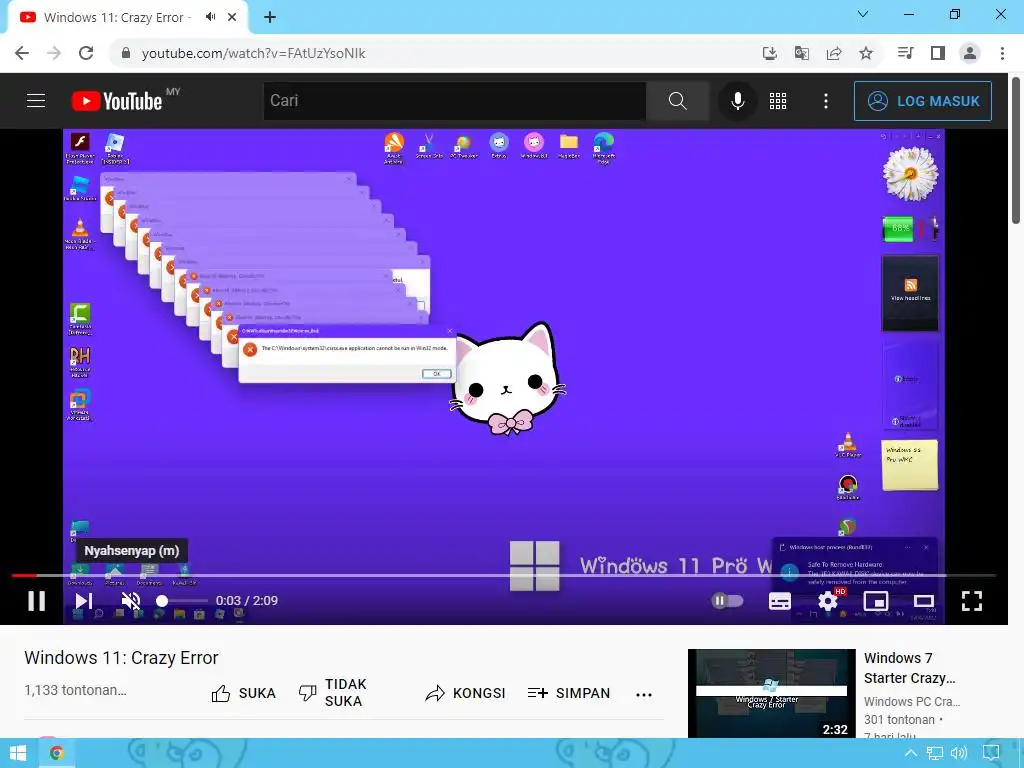Select the Windows 11: Crazy Error tab

127,18
